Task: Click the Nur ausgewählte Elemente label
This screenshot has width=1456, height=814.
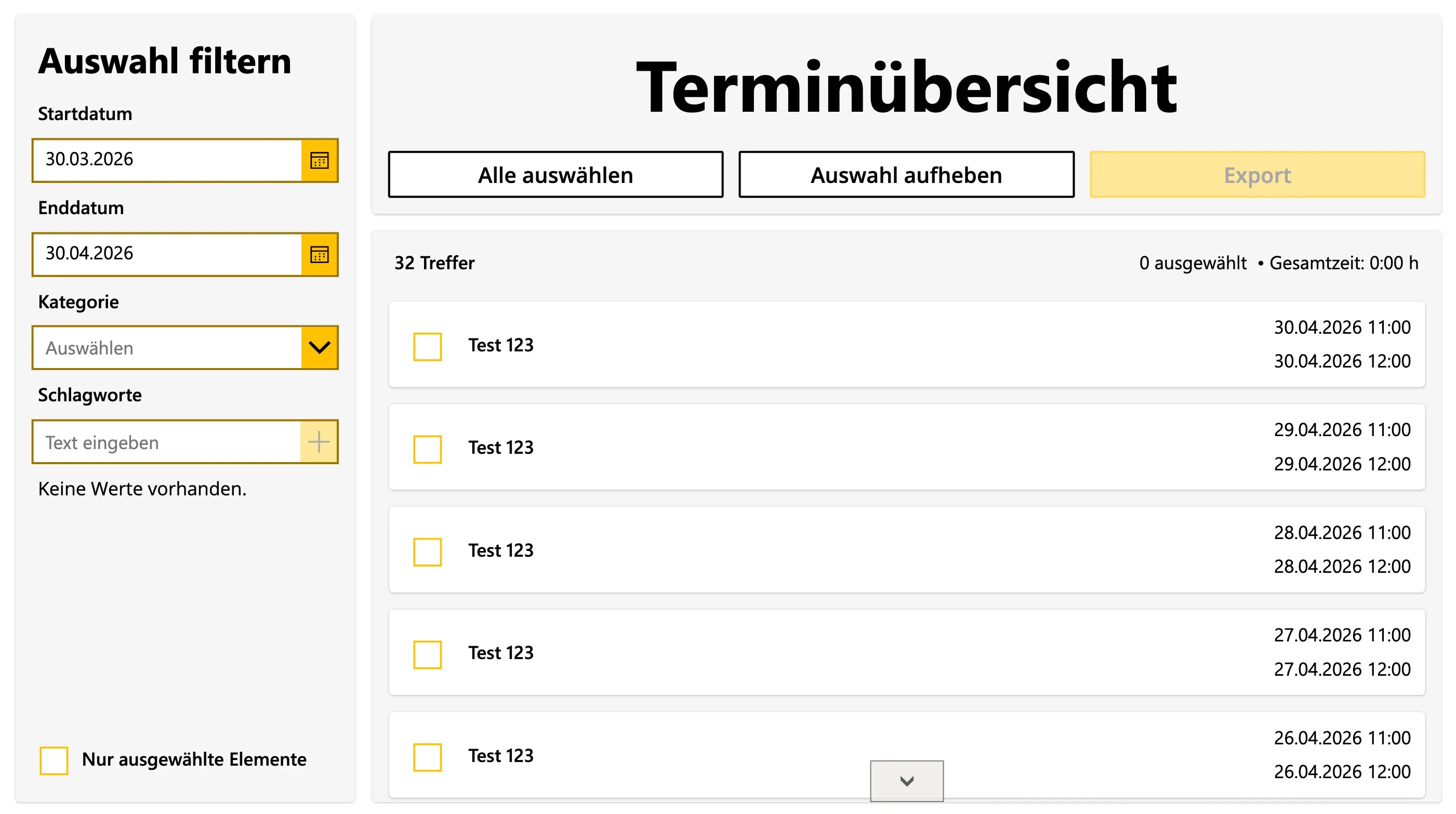Action: coord(194,760)
